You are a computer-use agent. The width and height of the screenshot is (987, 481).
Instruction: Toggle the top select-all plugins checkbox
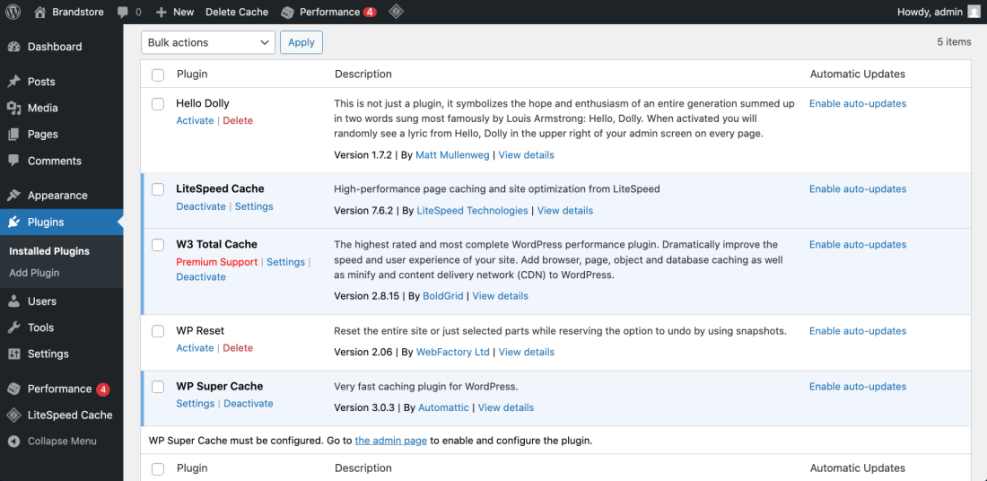point(158,75)
